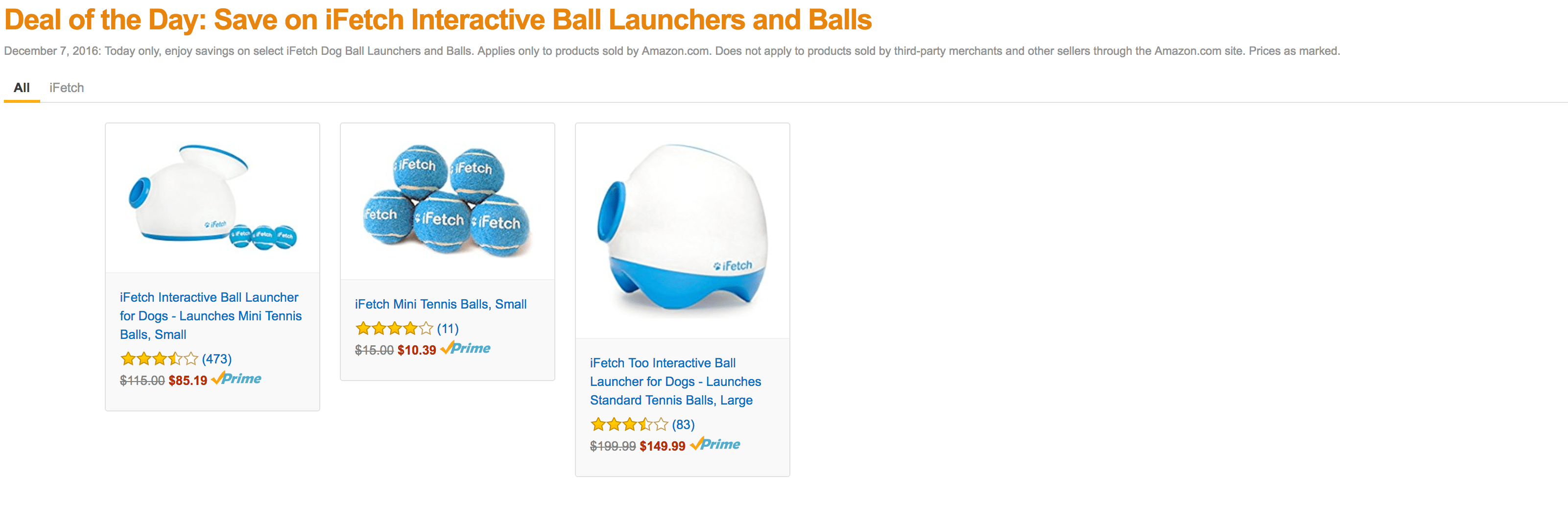Click the Prime badge on the $85.19 launcher

[238, 379]
